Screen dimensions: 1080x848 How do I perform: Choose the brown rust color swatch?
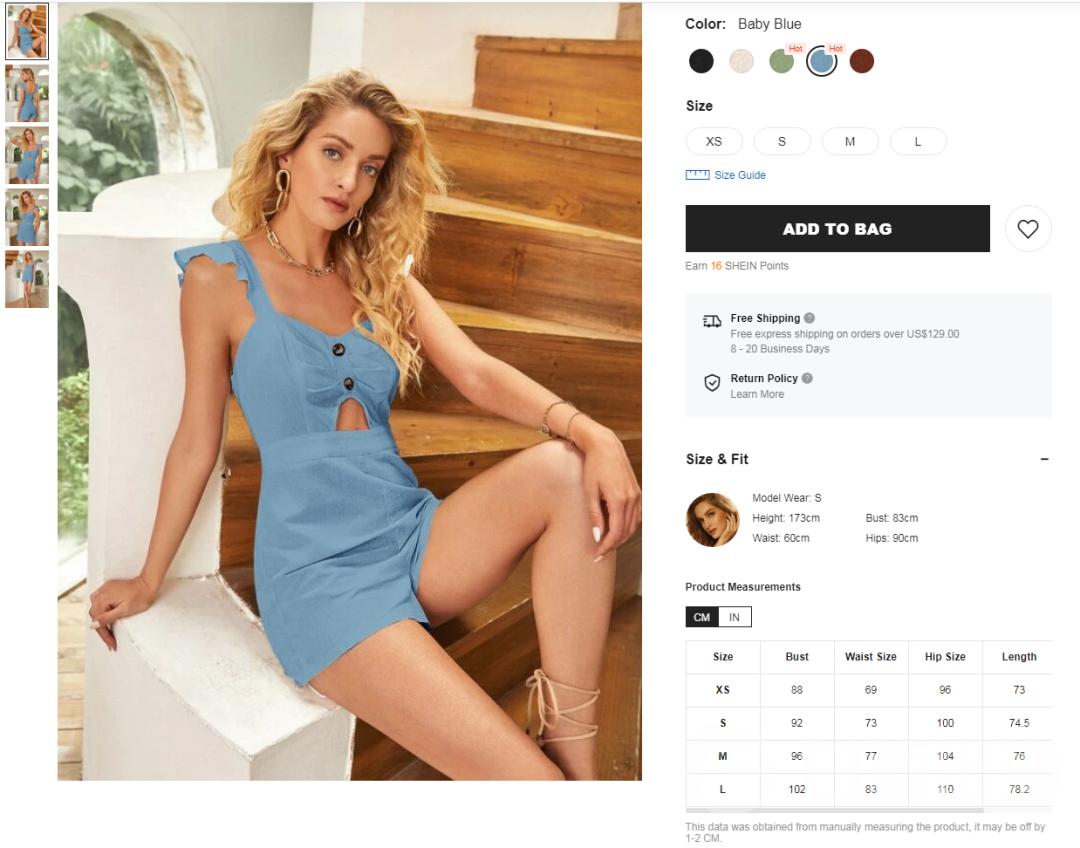(x=862, y=61)
